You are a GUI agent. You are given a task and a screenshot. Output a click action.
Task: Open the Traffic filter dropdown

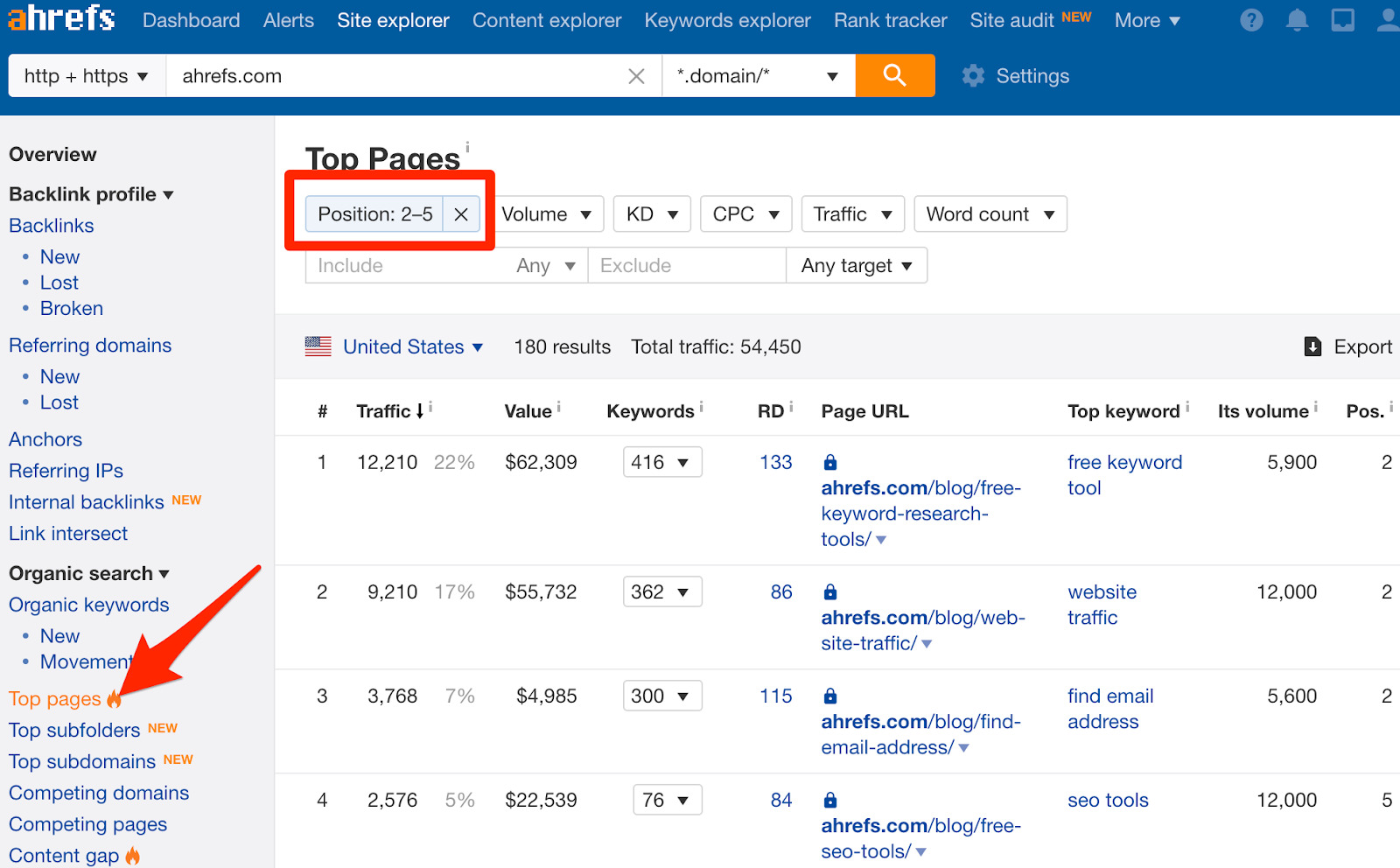[852, 214]
